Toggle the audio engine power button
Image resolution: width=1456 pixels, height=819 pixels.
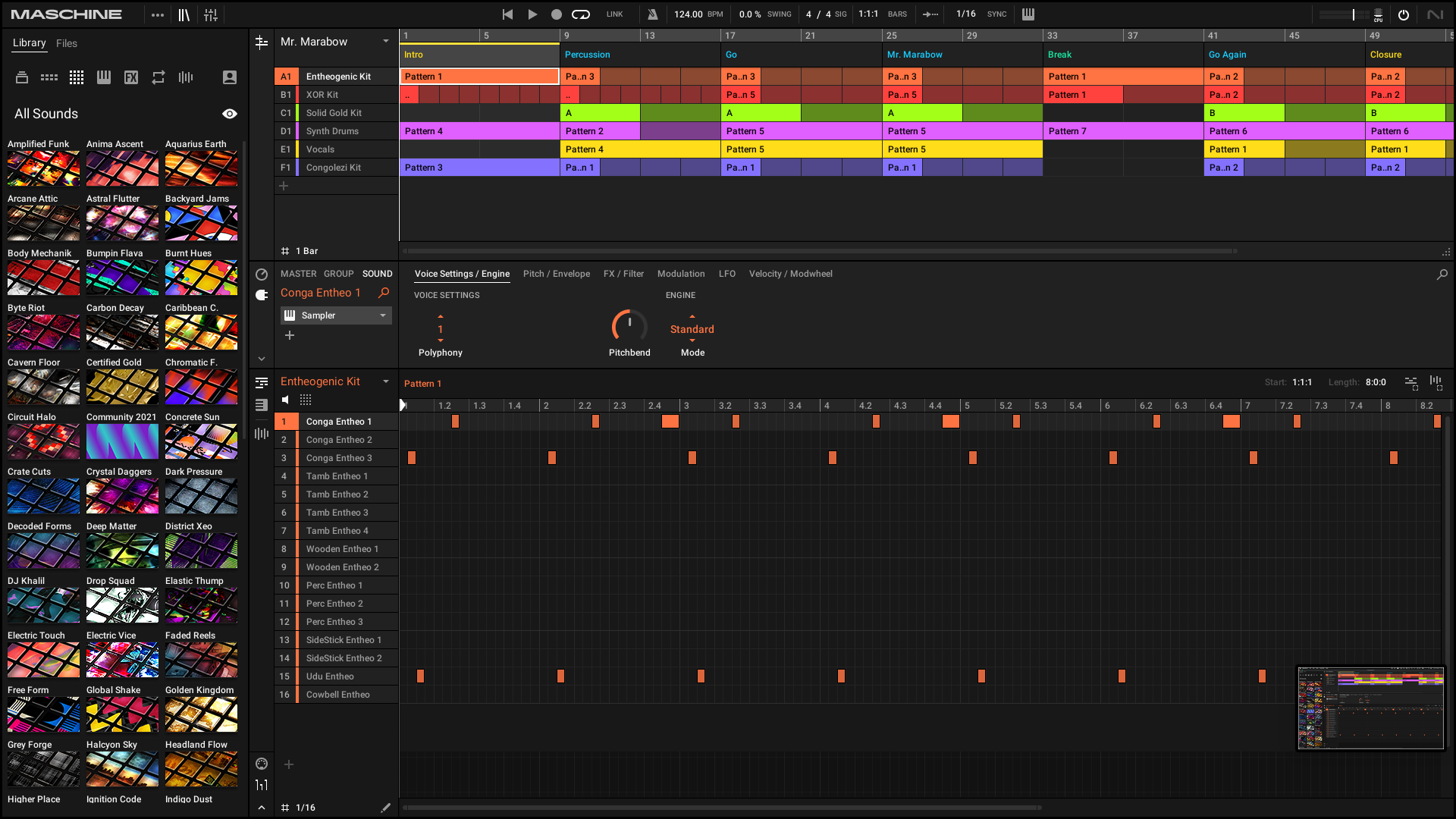[x=1404, y=14]
